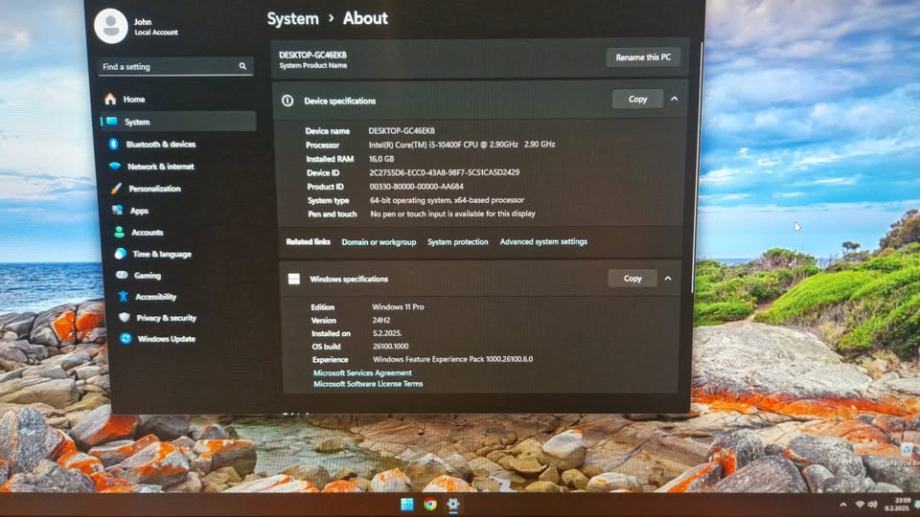The image size is (920, 517).
Task: Click the Windows Update sync icon
Action: (x=125, y=339)
